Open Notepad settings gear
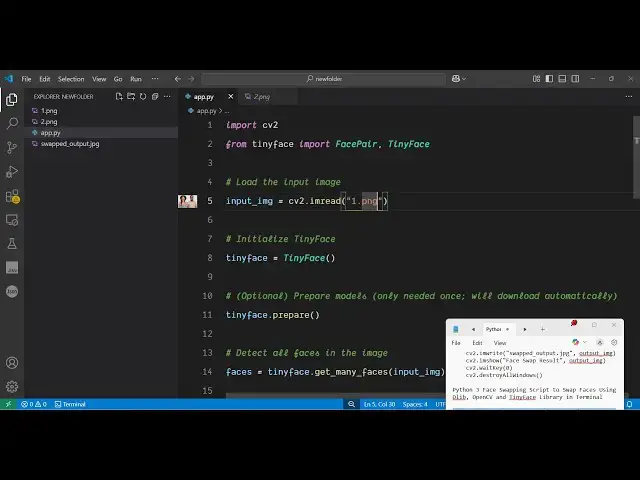This screenshot has height=480, width=640. pyautogui.click(x=614, y=342)
